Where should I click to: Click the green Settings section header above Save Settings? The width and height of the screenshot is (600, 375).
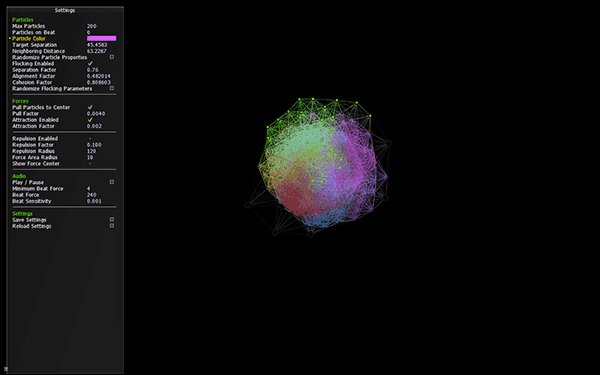22,214
